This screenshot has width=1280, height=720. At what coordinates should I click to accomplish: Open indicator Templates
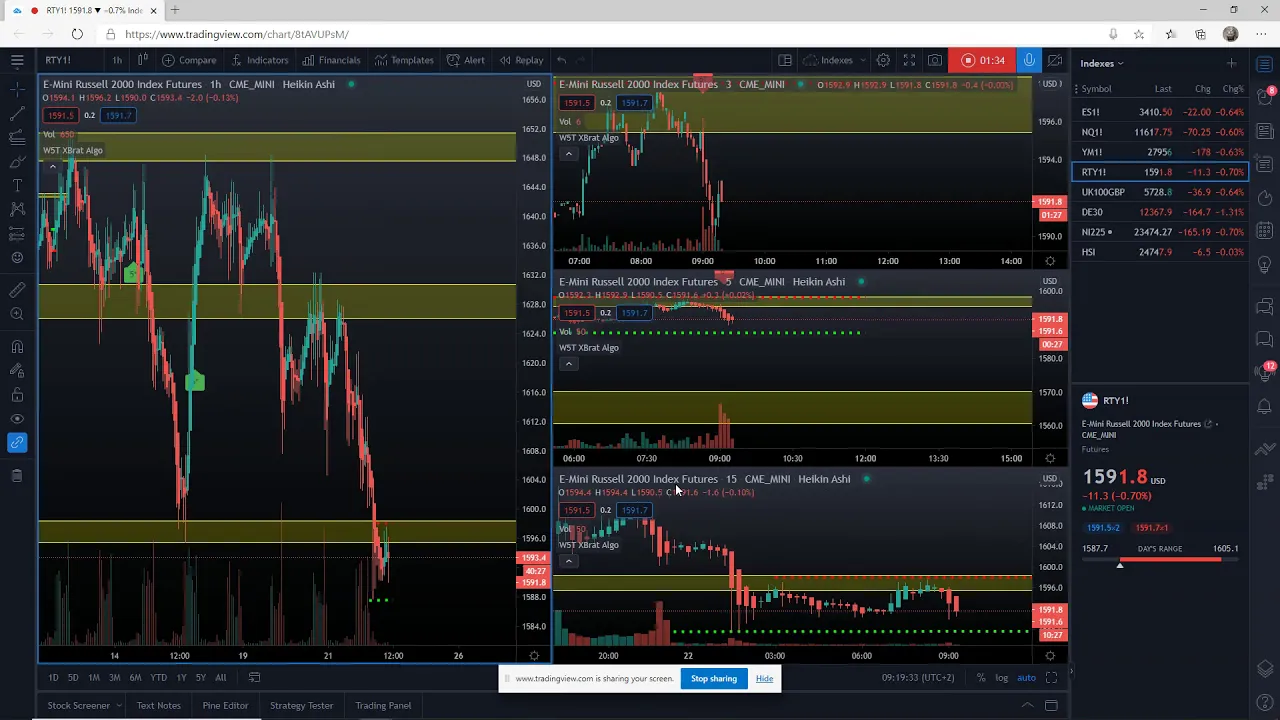(x=404, y=60)
